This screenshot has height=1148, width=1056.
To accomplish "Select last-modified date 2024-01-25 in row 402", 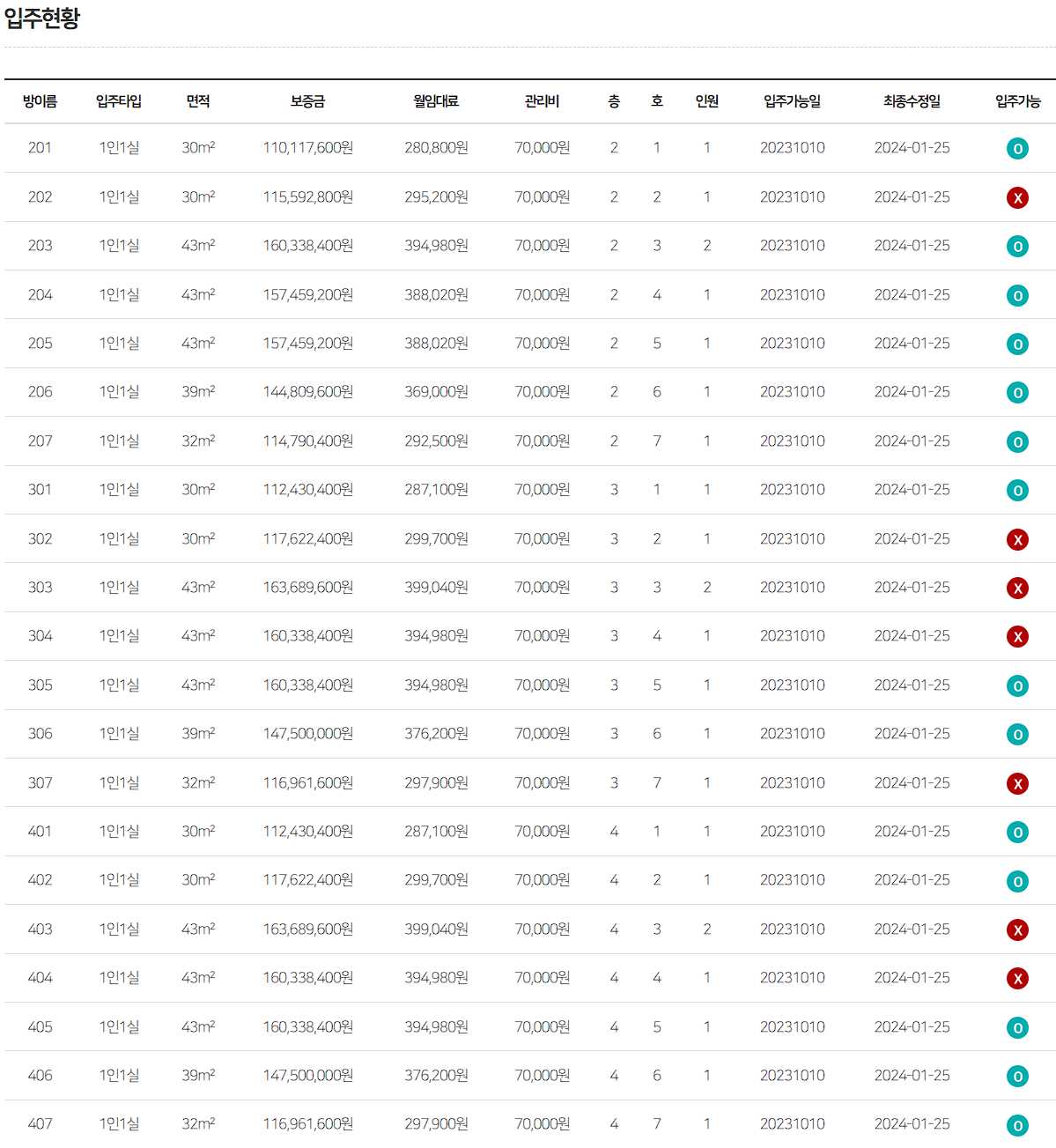I will click(x=912, y=880).
